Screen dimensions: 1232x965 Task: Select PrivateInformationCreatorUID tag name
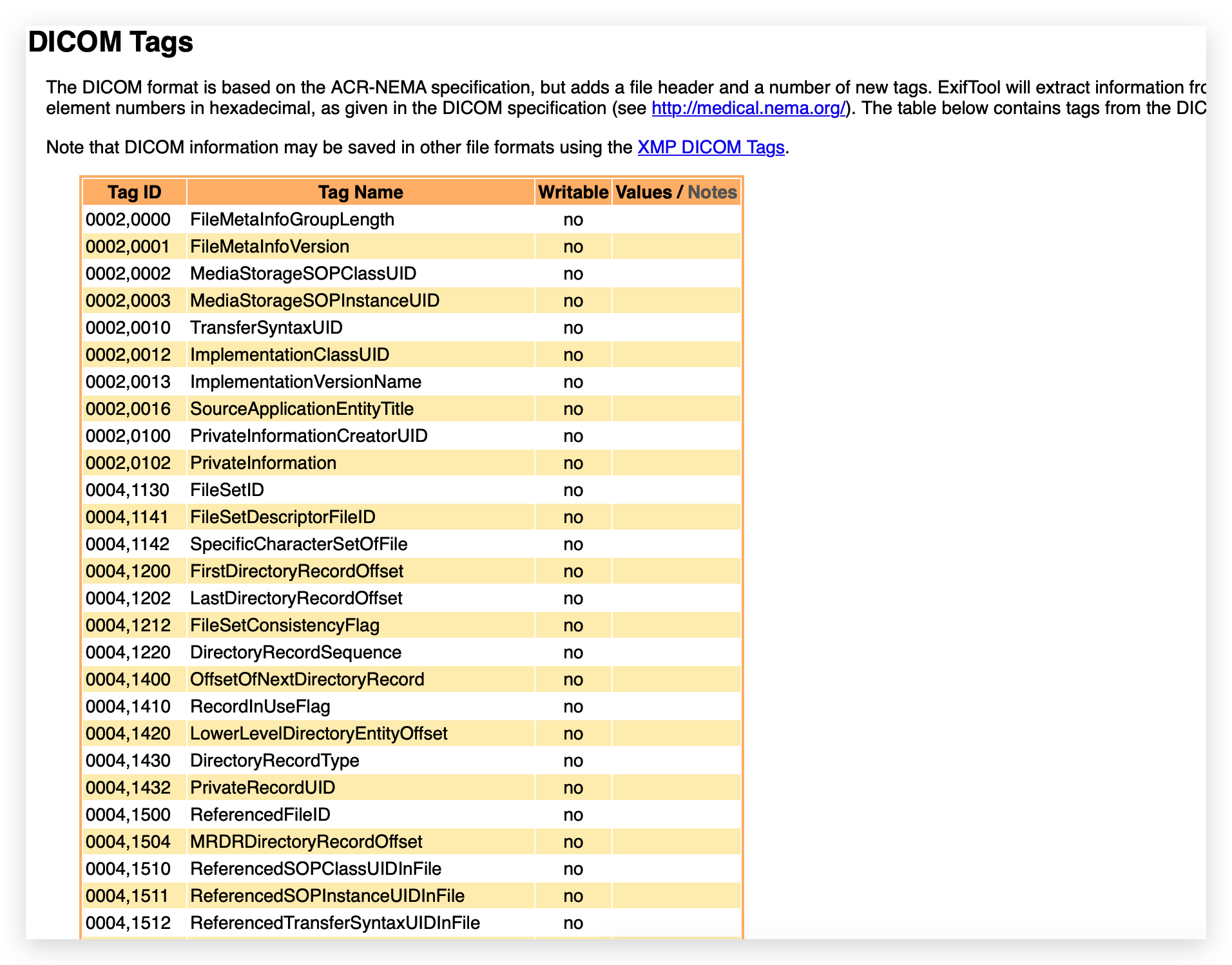coord(309,436)
